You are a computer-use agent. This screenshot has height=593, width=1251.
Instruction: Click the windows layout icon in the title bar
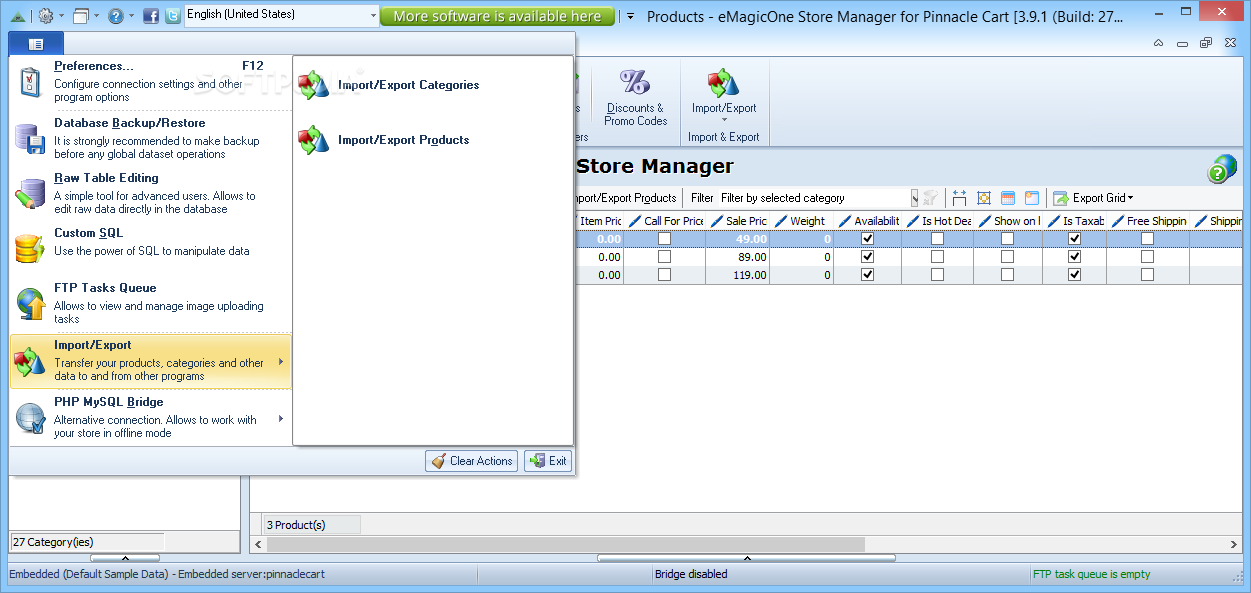click(81, 16)
